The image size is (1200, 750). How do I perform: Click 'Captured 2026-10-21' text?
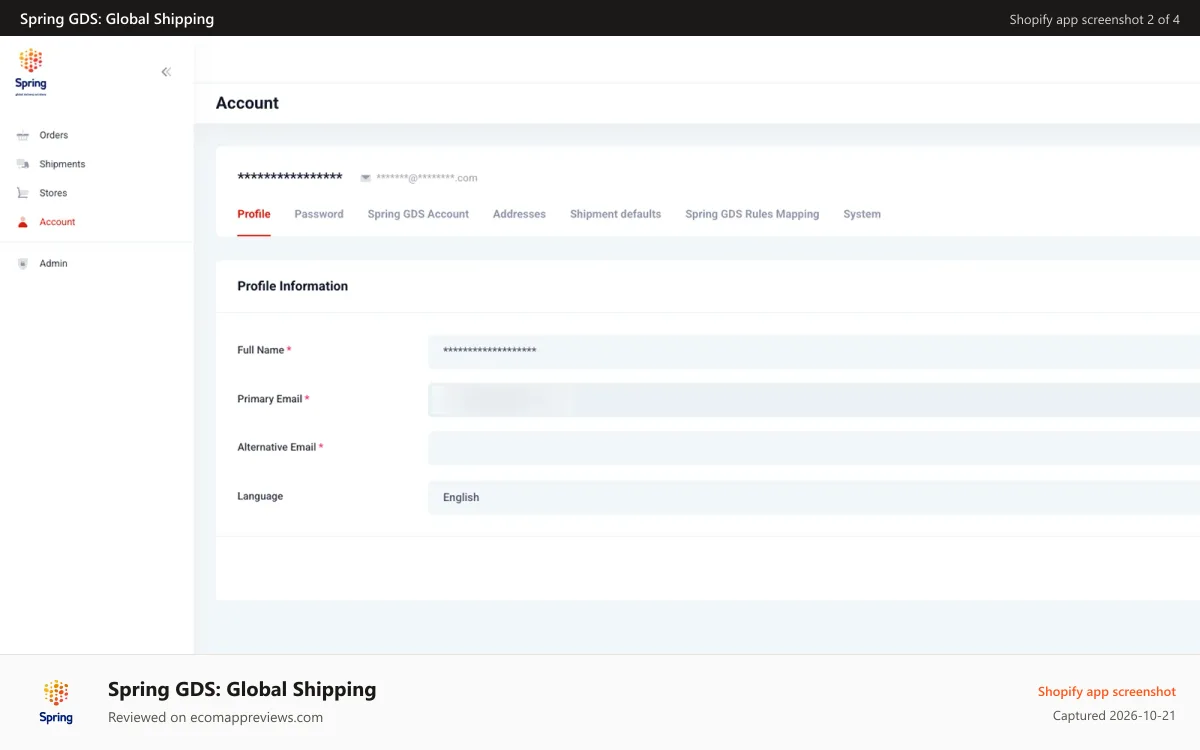click(x=1114, y=716)
